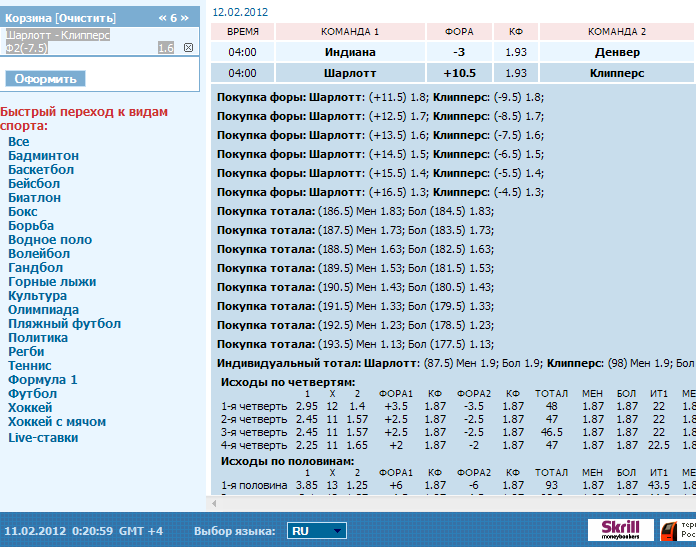Open the language selection dropdown RU

click(x=316, y=531)
